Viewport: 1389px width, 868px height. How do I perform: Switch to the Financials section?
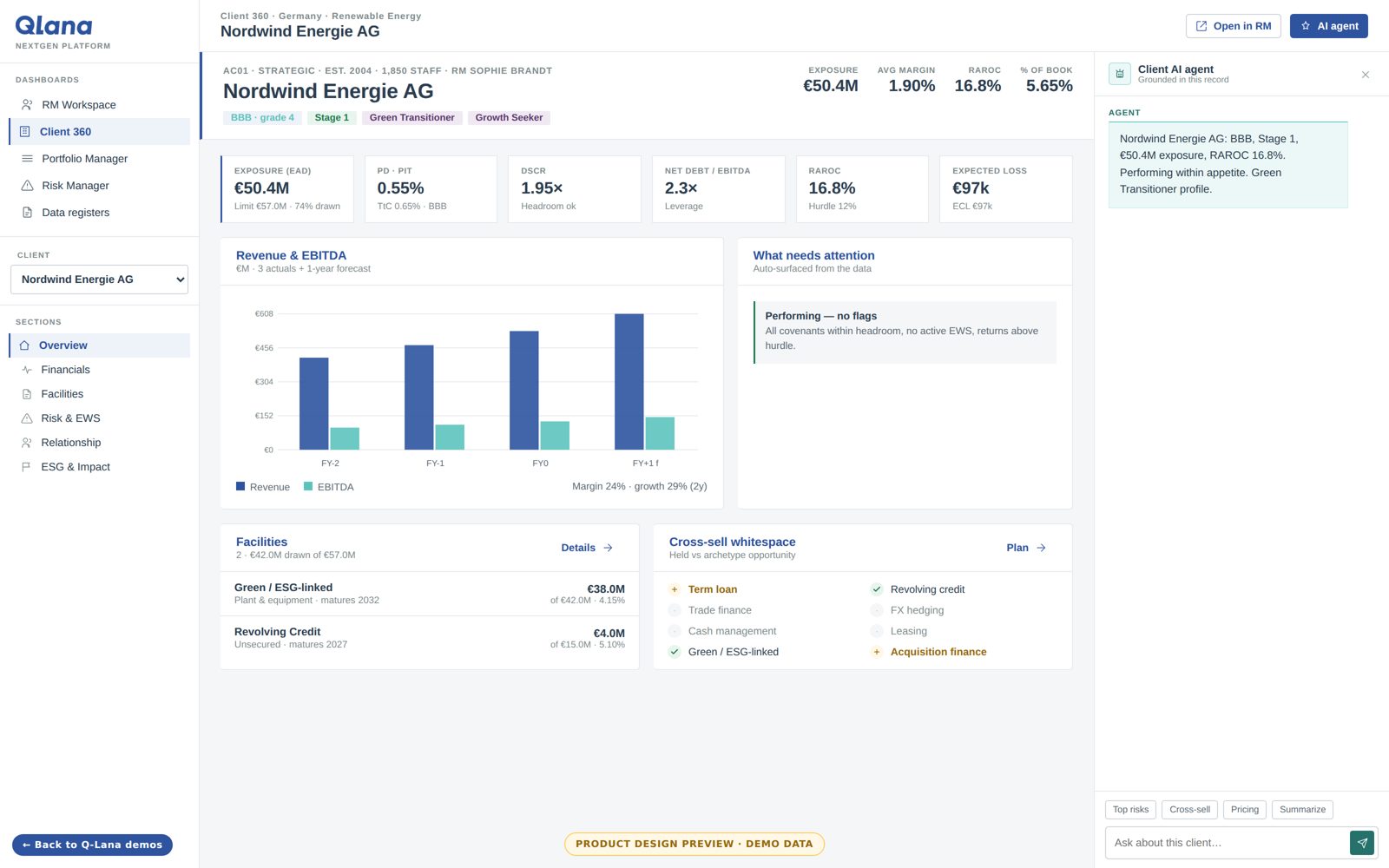point(99,370)
